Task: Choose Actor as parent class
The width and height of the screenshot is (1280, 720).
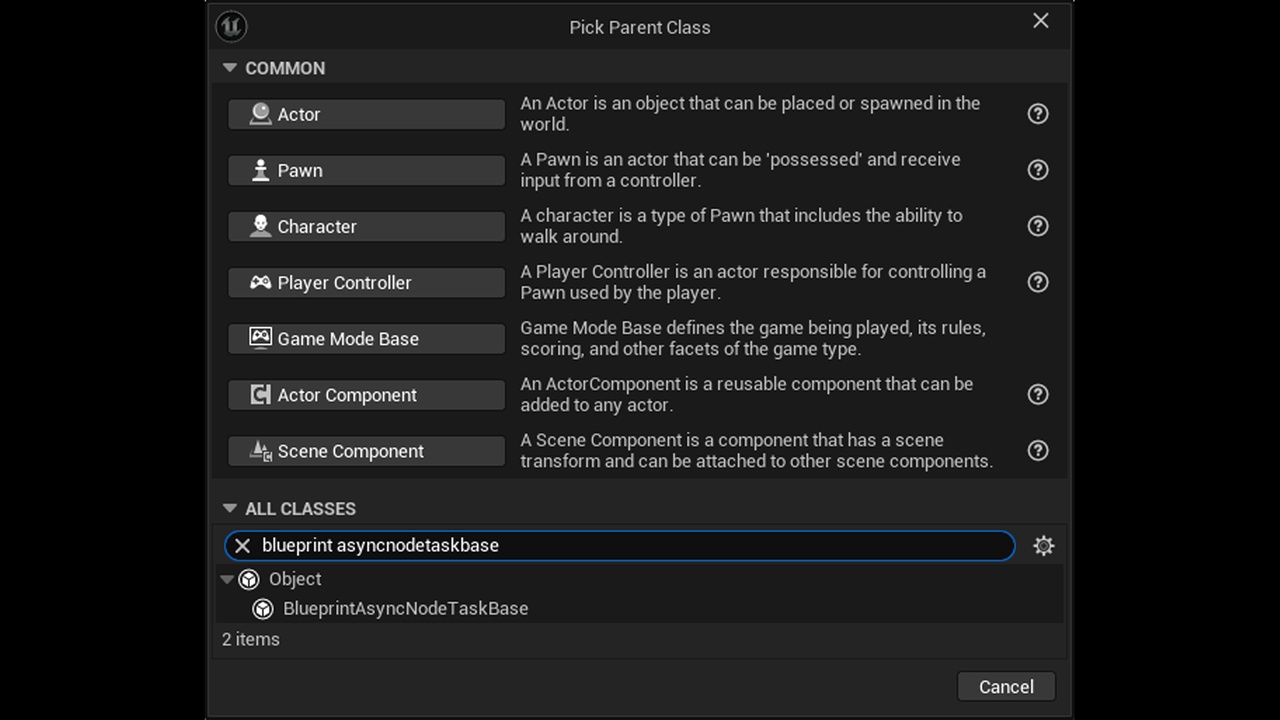Action: pyautogui.click(x=366, y=114)
